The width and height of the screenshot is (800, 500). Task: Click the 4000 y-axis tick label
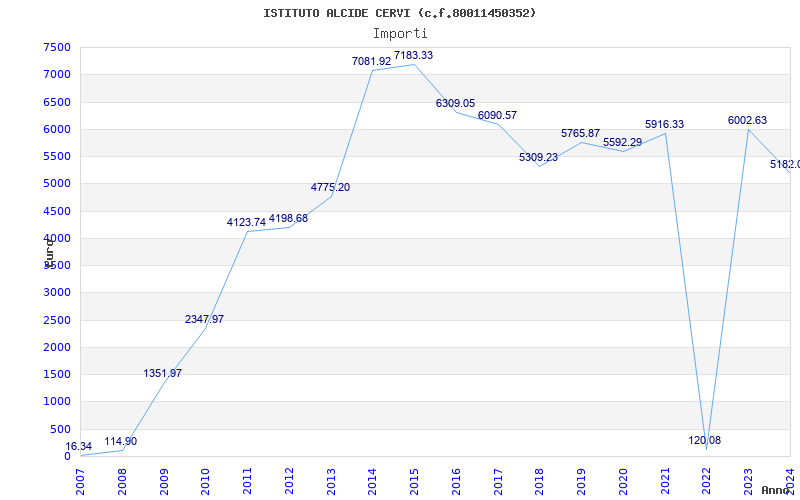(57, 238)
